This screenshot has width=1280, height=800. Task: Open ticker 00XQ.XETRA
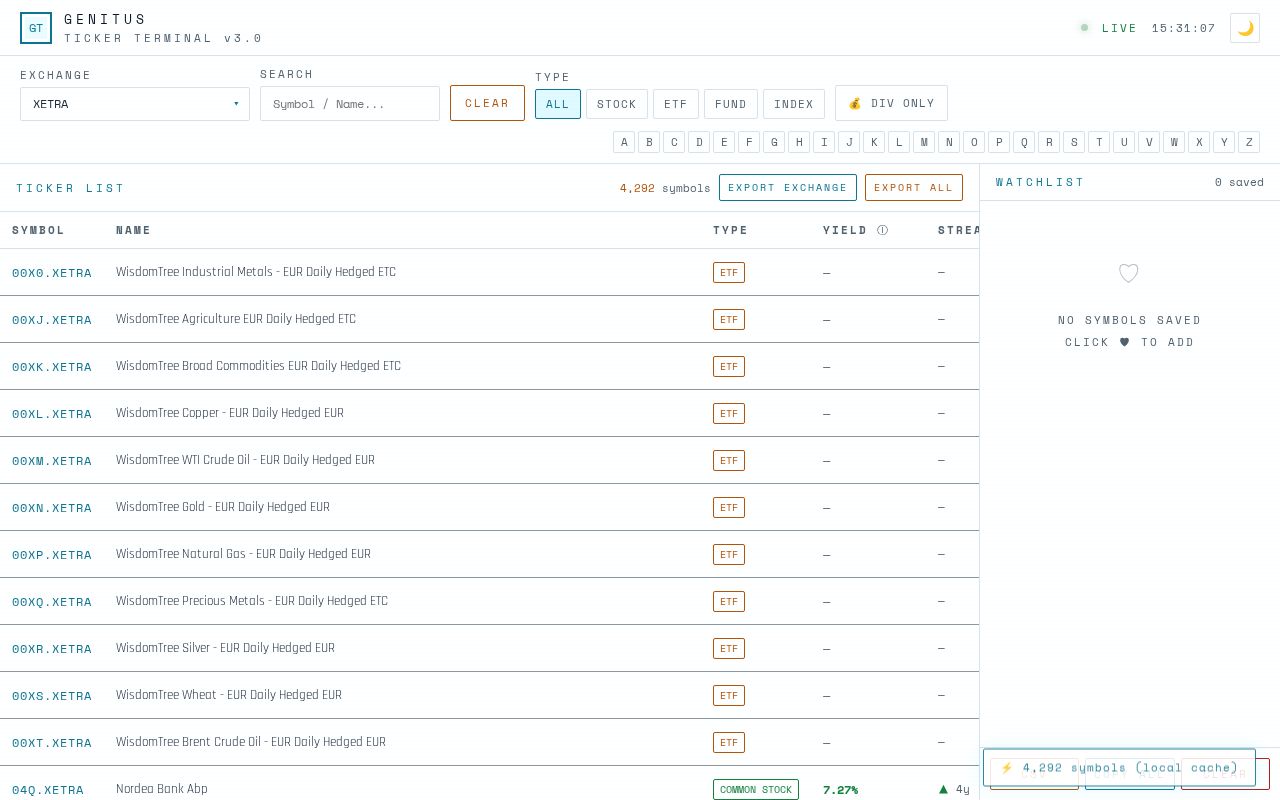click(x=52, y=602)
